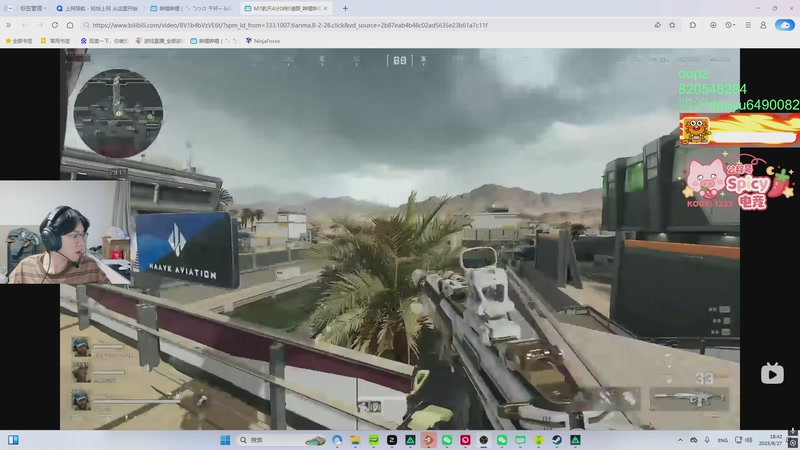Viewport: 800px width, 450px height.
Task: Open File Explorer from the taskbar
Action: (355, 440)
